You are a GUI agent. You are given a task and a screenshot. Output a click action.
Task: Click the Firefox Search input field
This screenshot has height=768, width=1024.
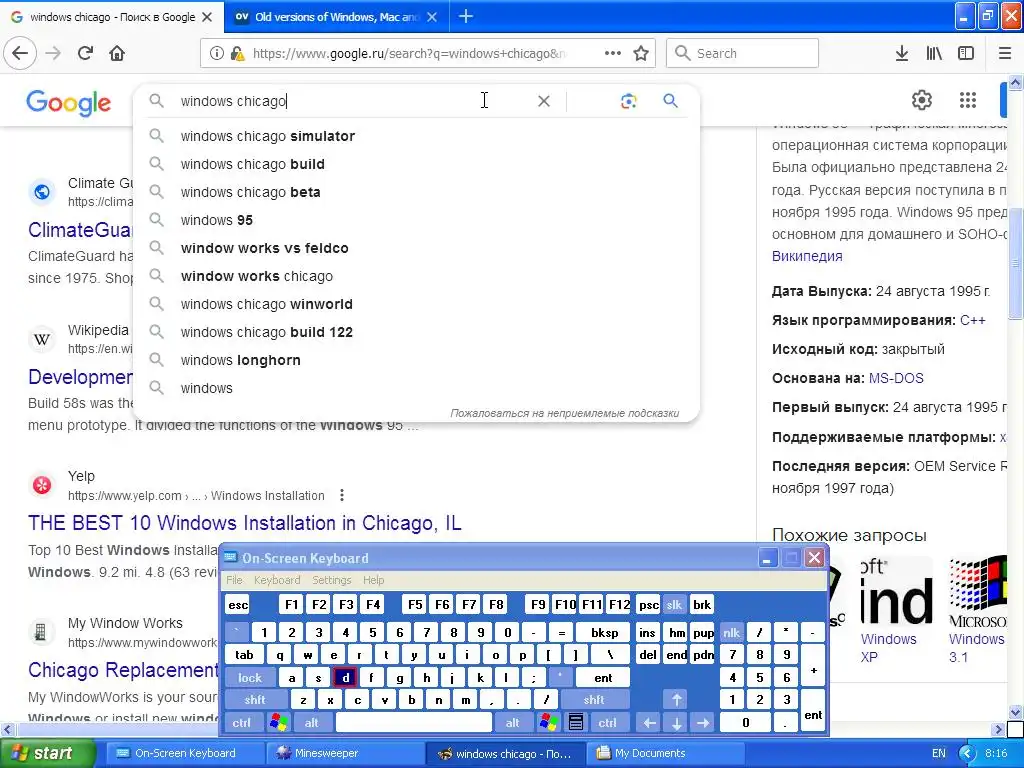click(x=743, y=53)
